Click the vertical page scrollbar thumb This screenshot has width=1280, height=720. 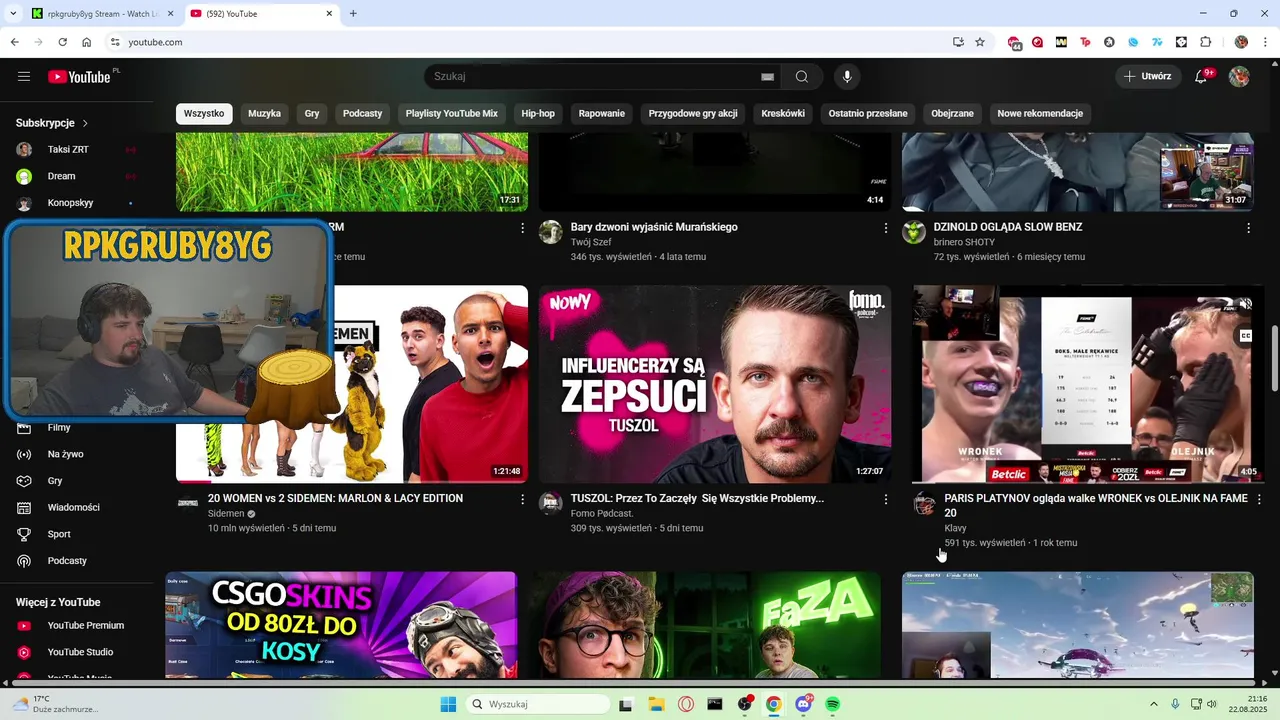click(x=1274, y=358)
